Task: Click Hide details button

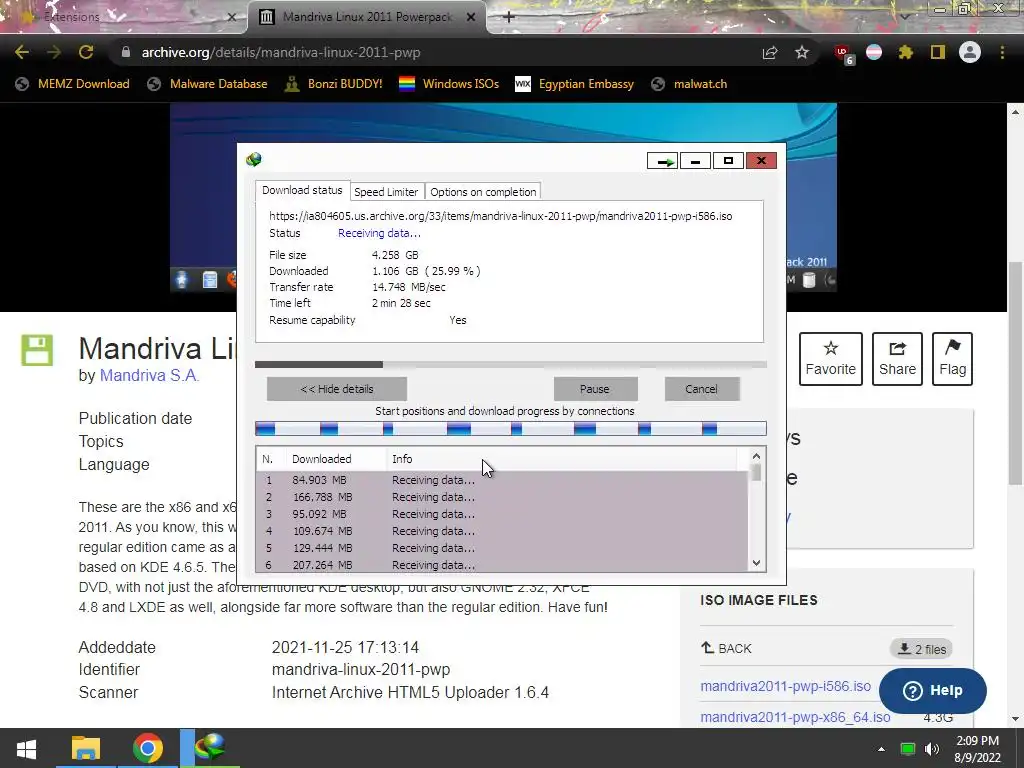Action: [337, 389]
